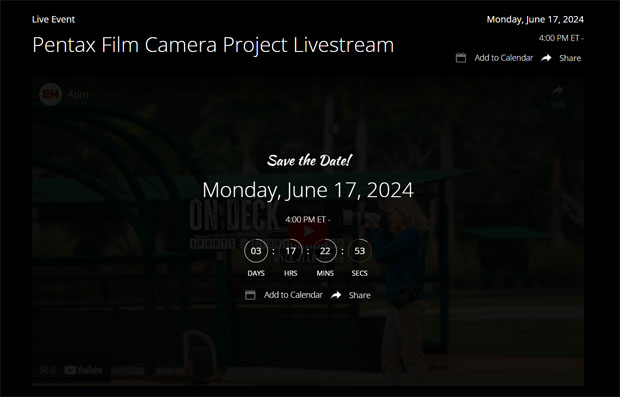This screenshot has width=620, height=397.
Task: Click the header share arrow icon
Action: [x=546, y=58]
